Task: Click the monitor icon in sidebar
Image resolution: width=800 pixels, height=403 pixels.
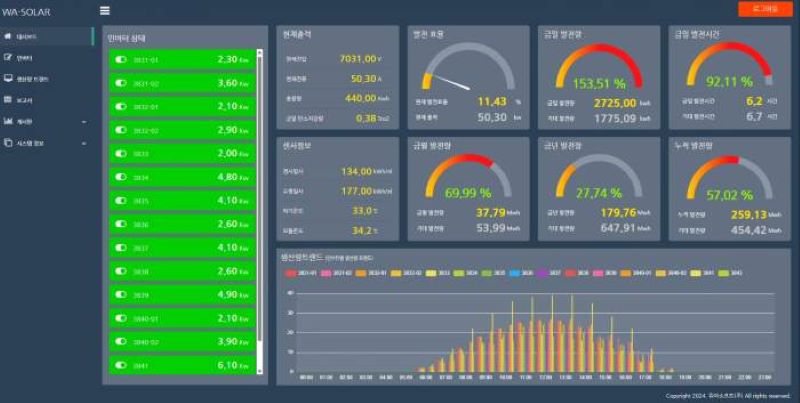Action: tap(8, 78)
